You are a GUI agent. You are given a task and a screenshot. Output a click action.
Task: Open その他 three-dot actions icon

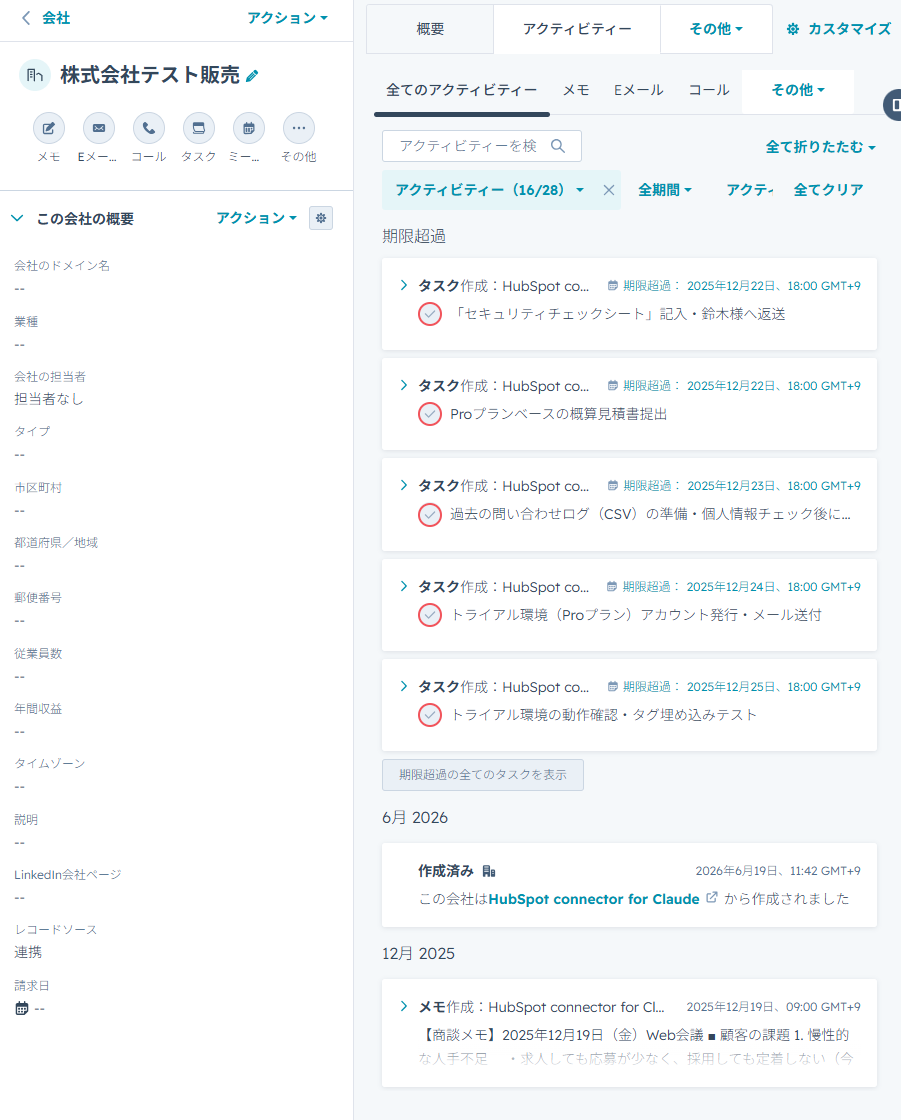[x=299, y=129]
